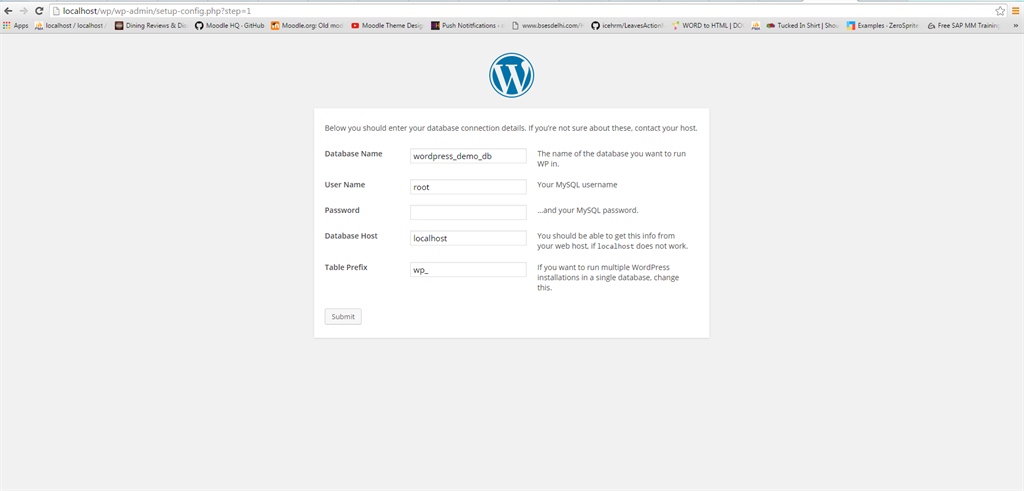Click the page icon in address bar

pos(56,11)
